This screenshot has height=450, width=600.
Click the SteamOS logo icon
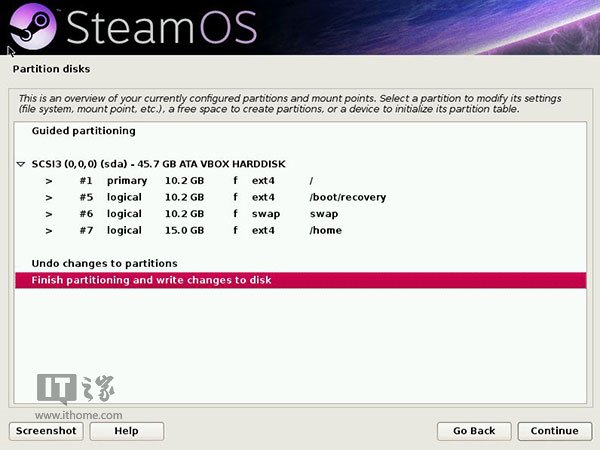tap(33, 26)
